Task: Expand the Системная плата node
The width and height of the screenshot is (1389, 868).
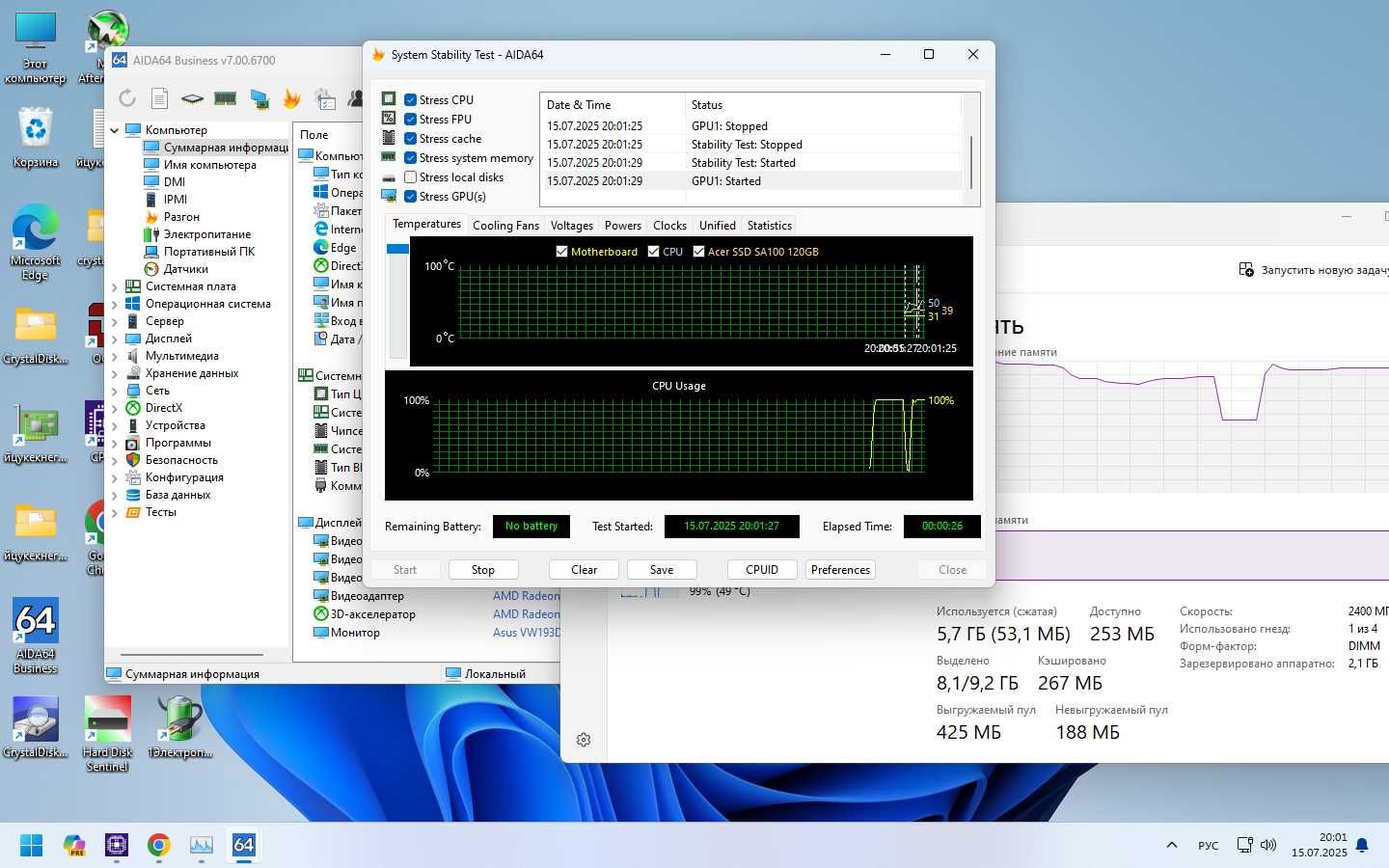Action: 115,286
